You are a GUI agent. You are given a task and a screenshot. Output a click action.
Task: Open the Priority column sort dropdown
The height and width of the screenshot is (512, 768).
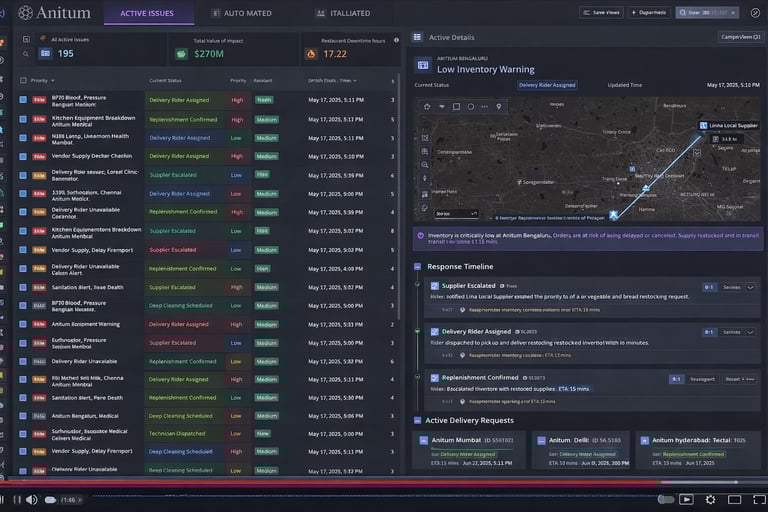pyautogui.click(x=52, y=81)
